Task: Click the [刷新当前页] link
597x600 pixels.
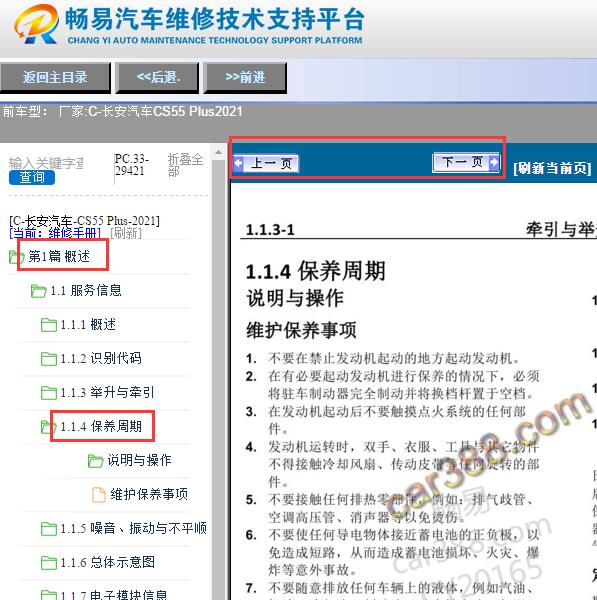Action: (552, 168)
